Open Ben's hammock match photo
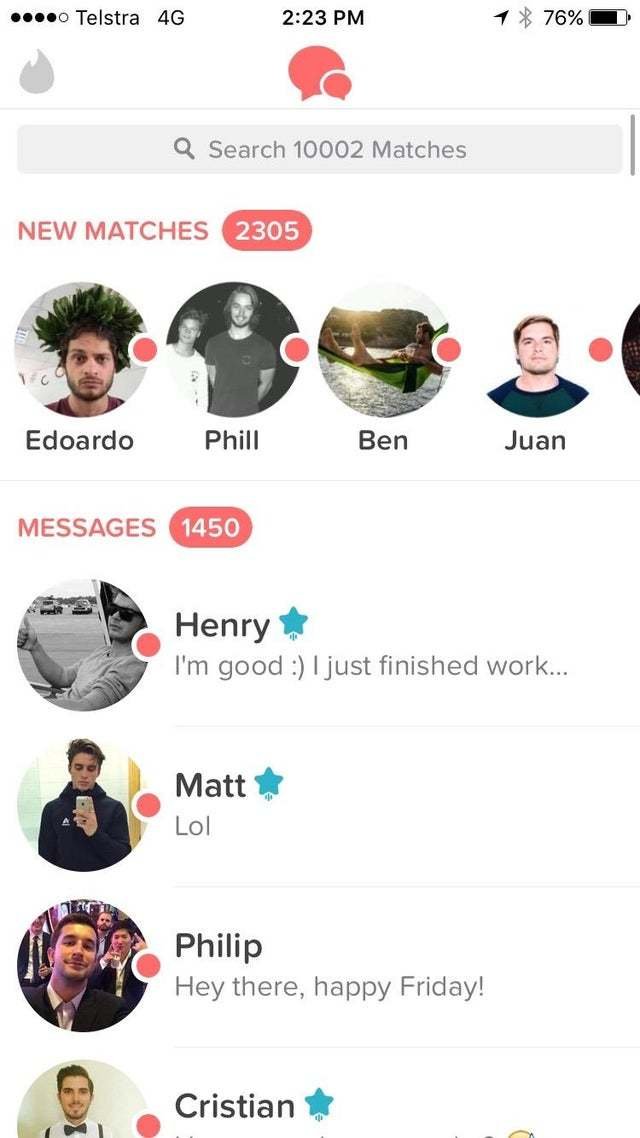This screenshot has height=1138, width=640. coord(385,349)
